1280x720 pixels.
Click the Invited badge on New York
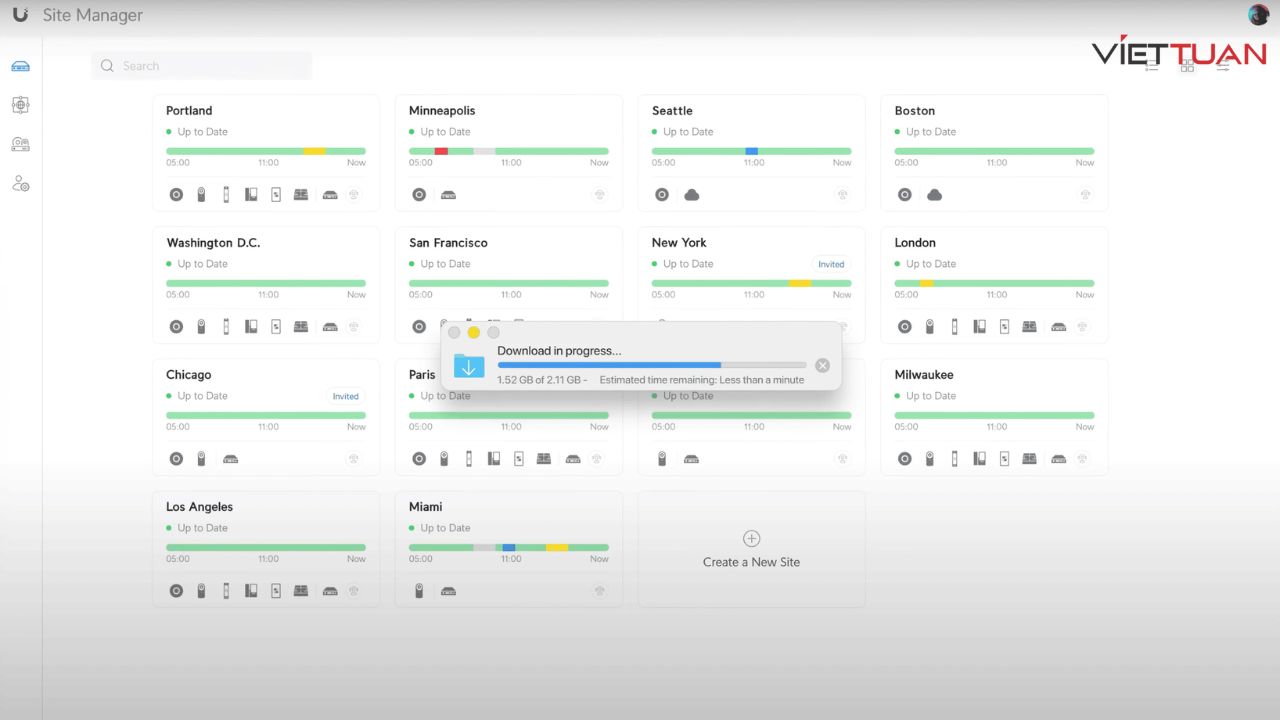(x=831, y=264)
